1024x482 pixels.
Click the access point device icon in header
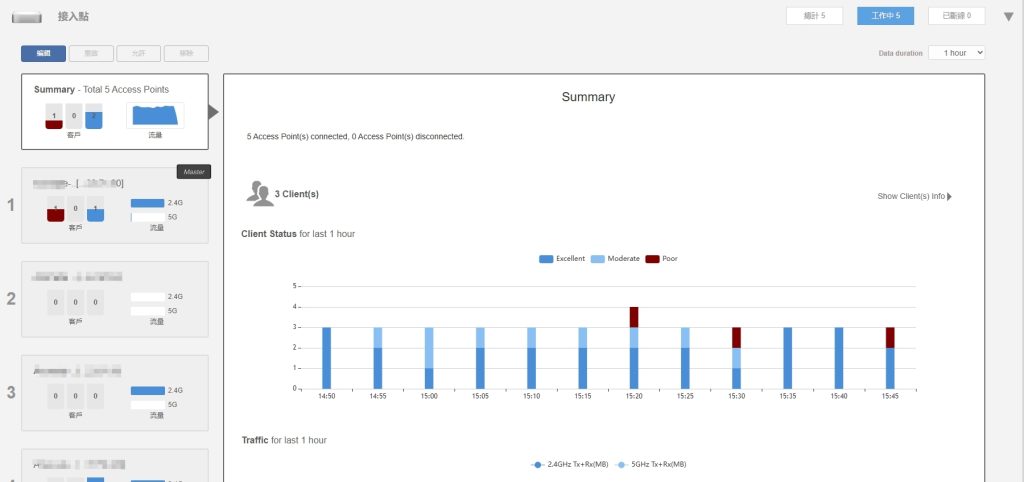pos(27,17)
